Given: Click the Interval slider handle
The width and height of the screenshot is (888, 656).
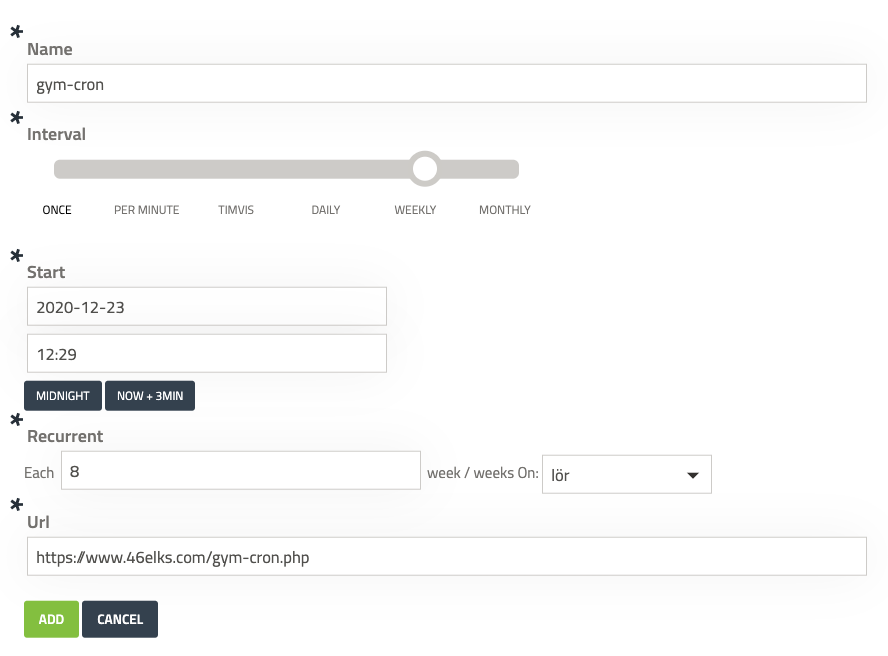Looking at the screenshot, I should [425, 169].
